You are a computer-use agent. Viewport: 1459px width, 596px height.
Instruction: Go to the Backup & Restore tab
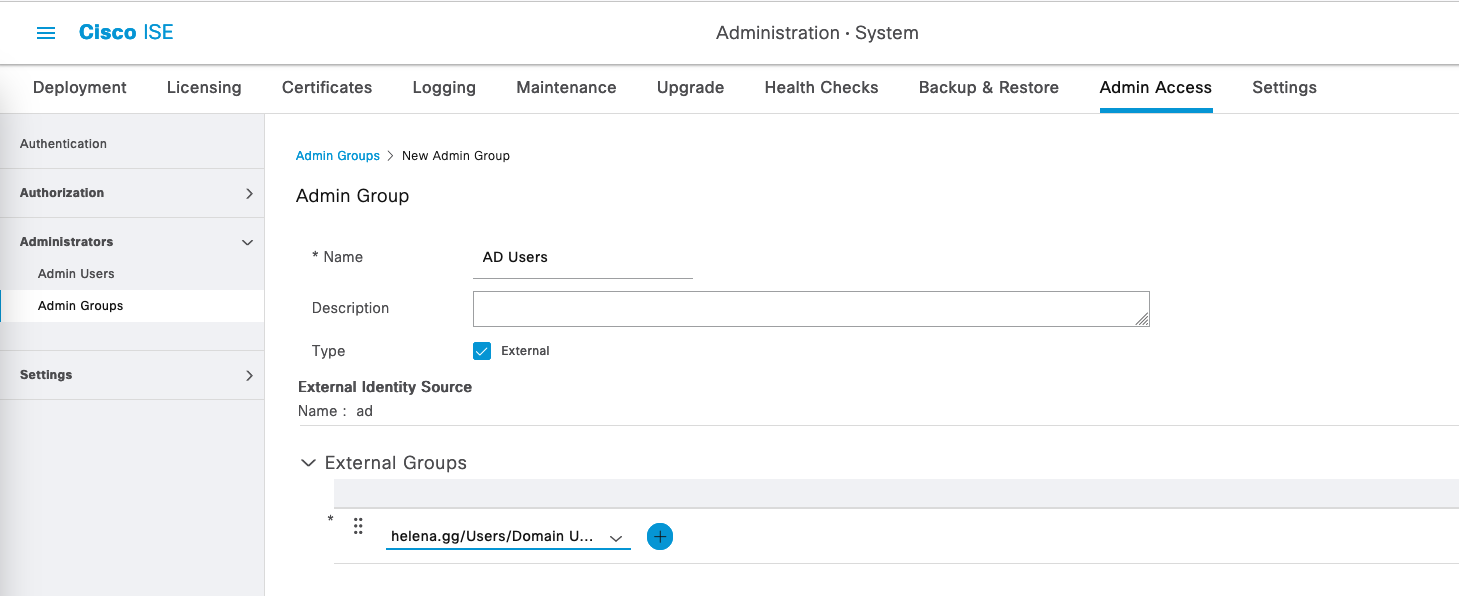tap(988, 88)
